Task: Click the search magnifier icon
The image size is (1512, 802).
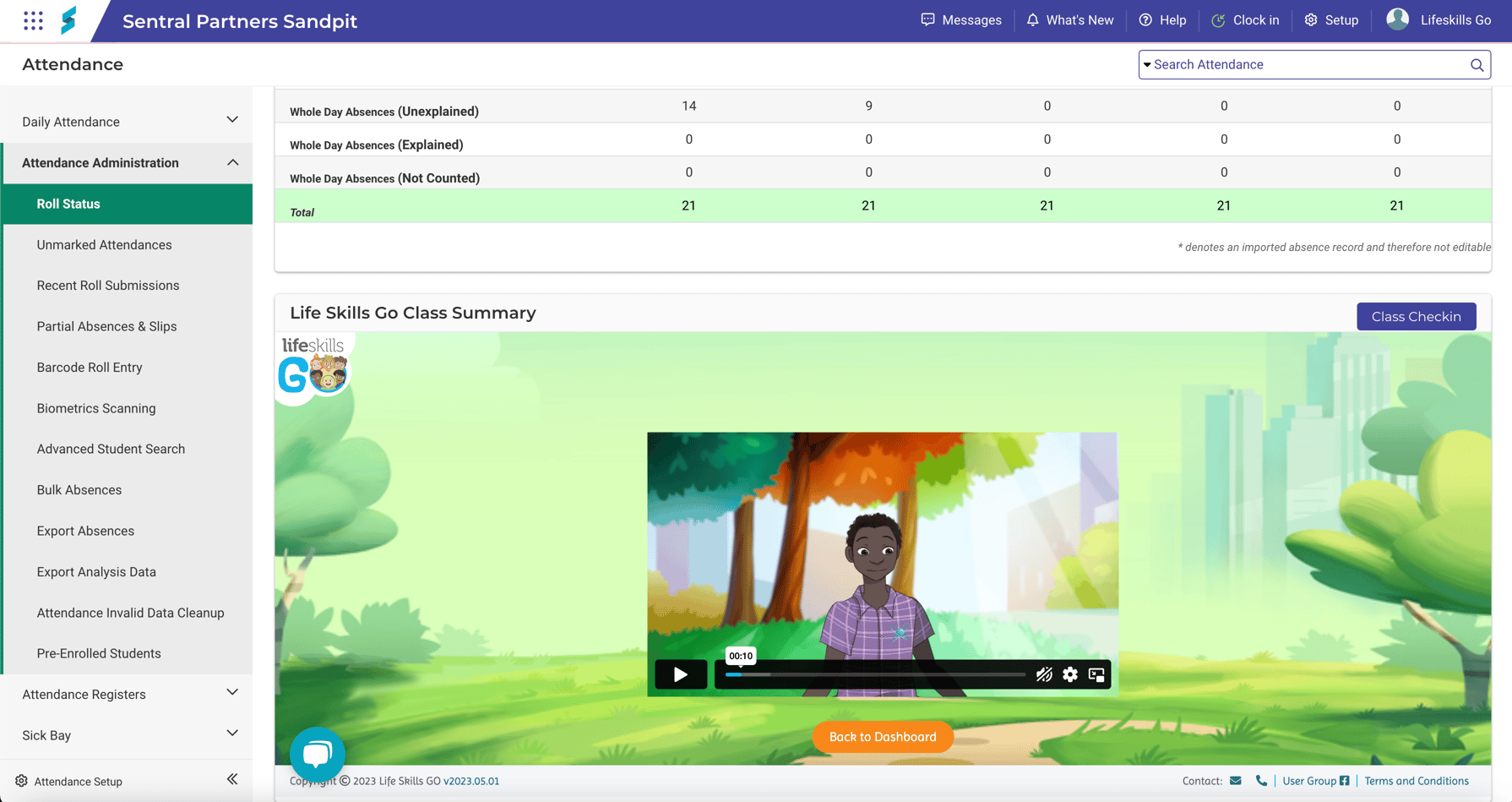Action: [x=1477, y=65]
